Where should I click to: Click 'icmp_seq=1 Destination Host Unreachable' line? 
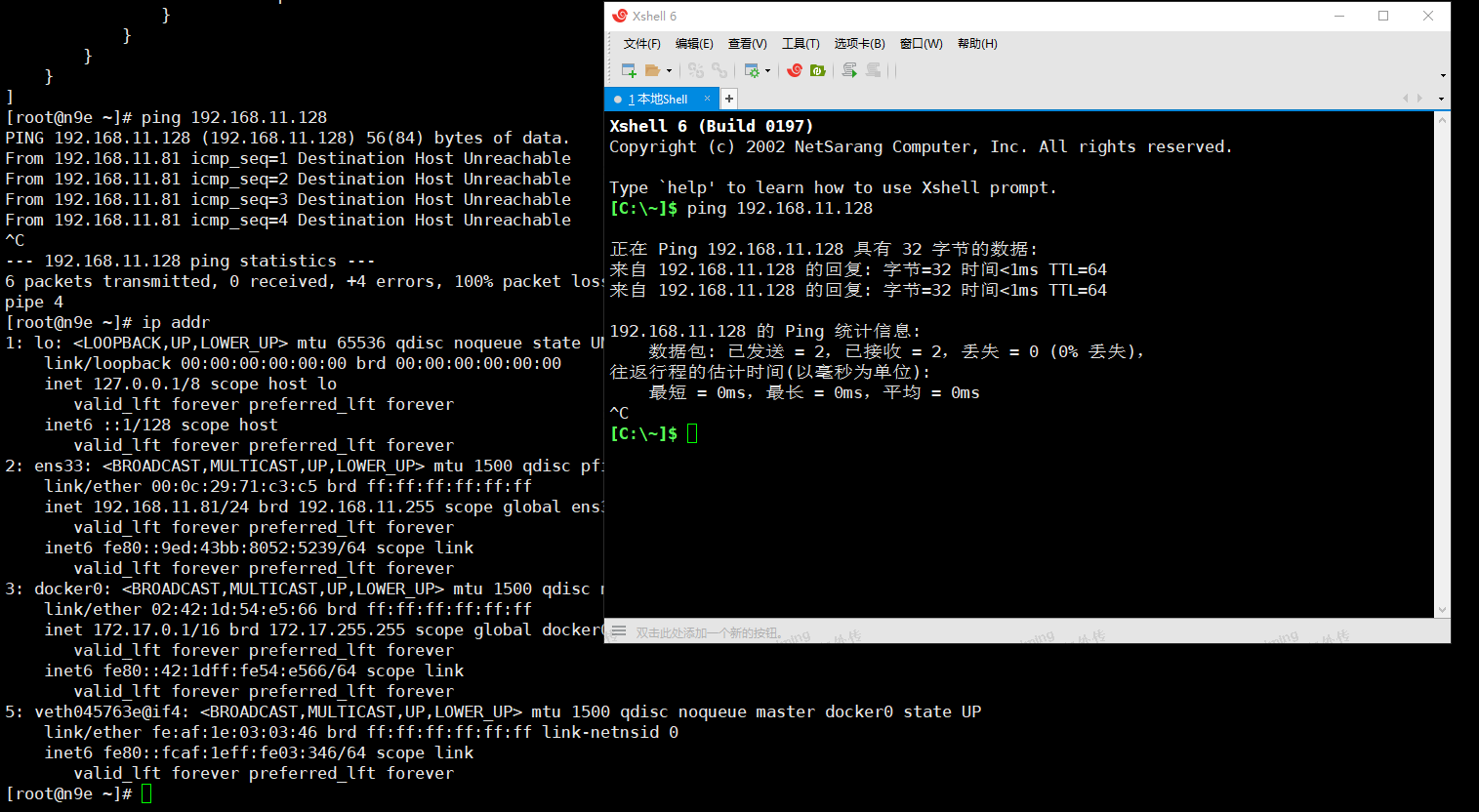(x=288, y=158)
